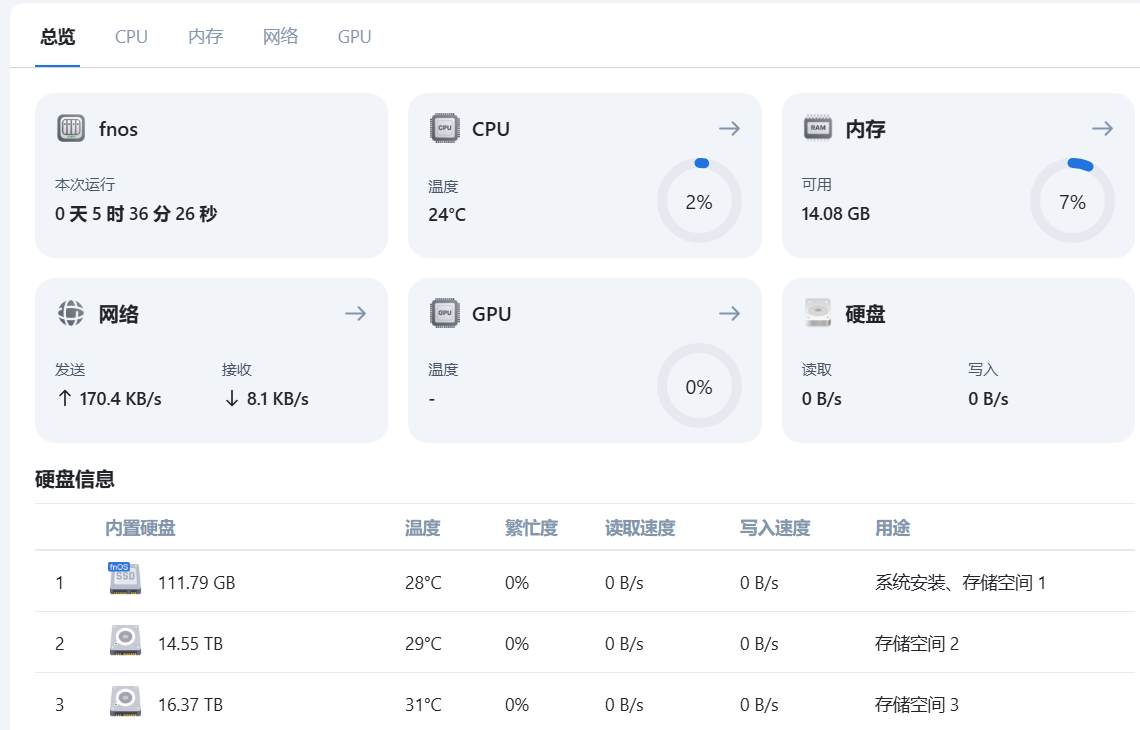Open the 内存 tab
This screenshot has height=730, width=1140.
pyautogui.click(x=204, y=36)
